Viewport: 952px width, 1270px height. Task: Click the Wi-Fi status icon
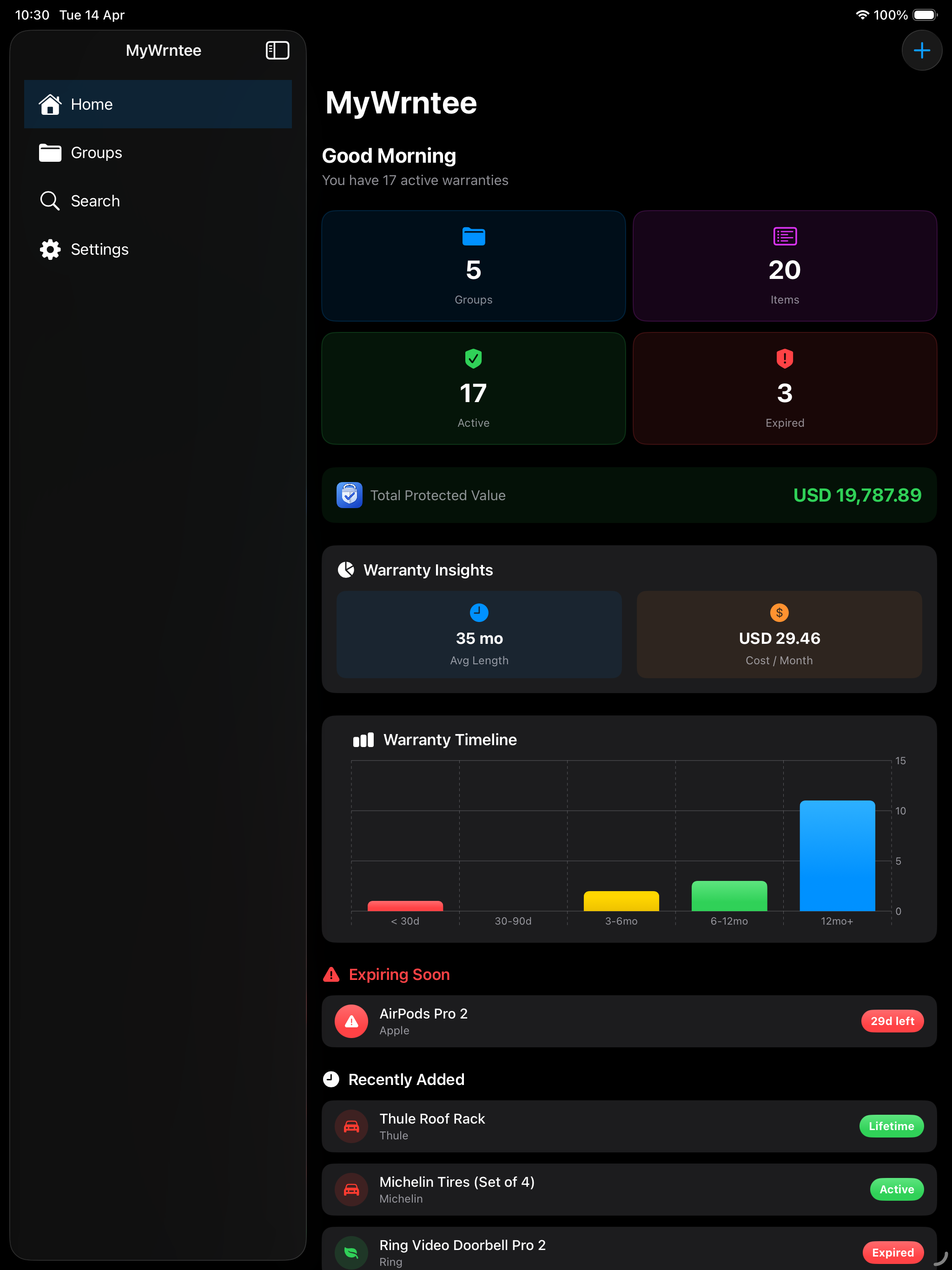point(862,15)
